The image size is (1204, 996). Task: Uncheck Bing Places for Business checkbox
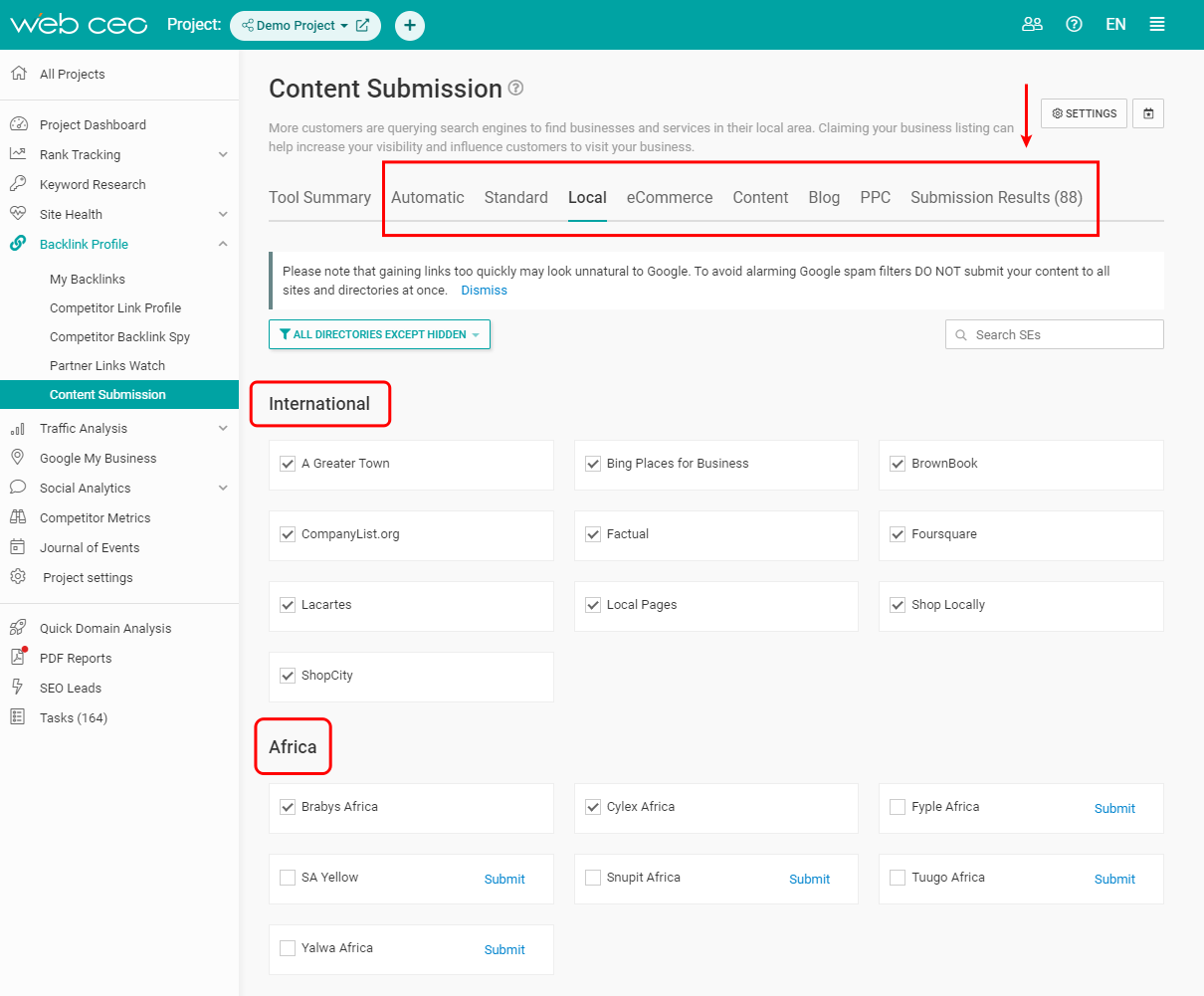click(x=593, y=464)
